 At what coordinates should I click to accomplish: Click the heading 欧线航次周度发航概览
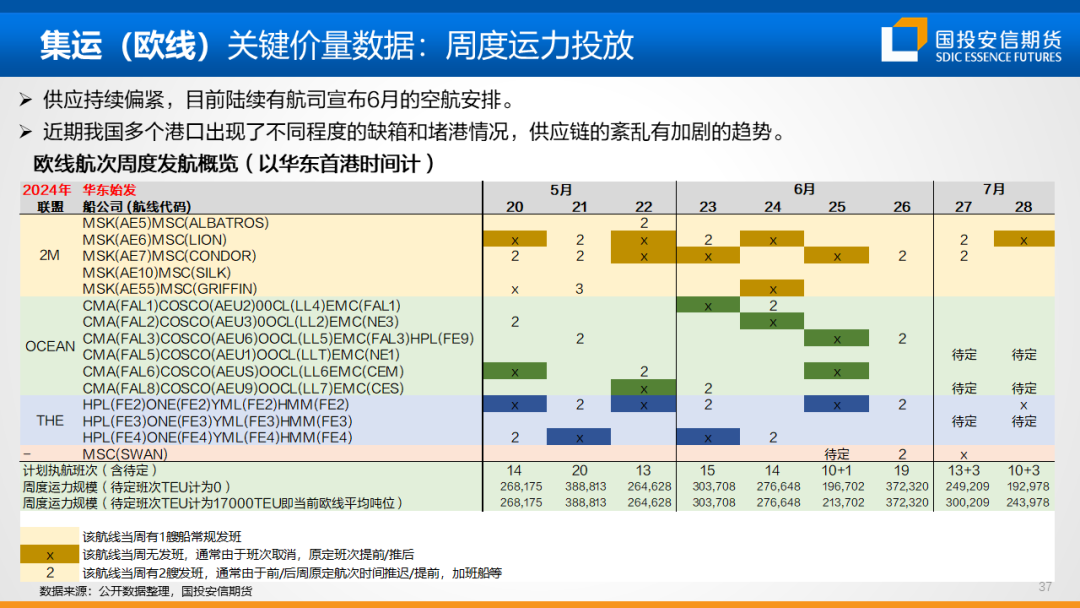point(234,164)
